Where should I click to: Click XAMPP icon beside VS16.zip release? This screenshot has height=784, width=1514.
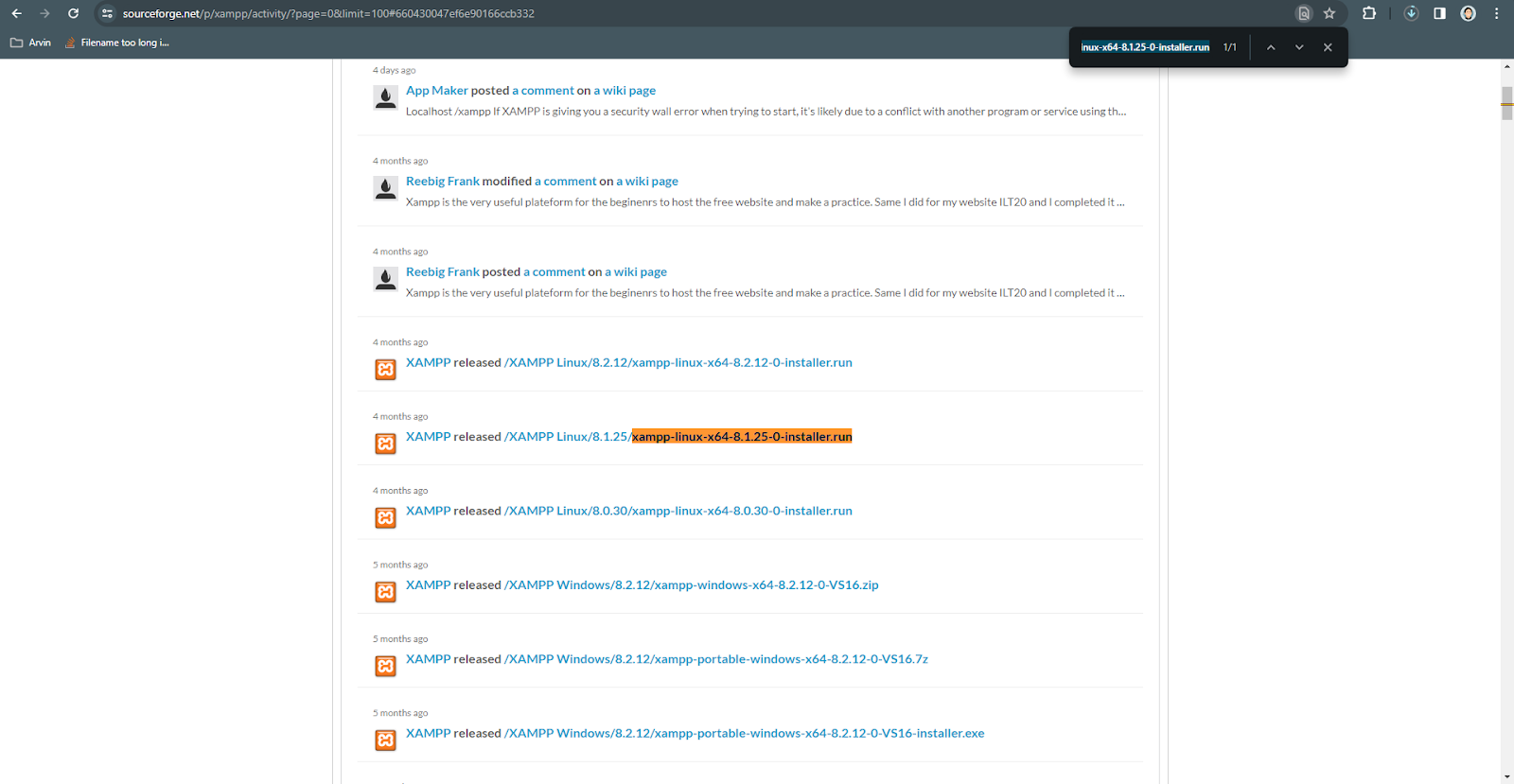coord(385,592)
